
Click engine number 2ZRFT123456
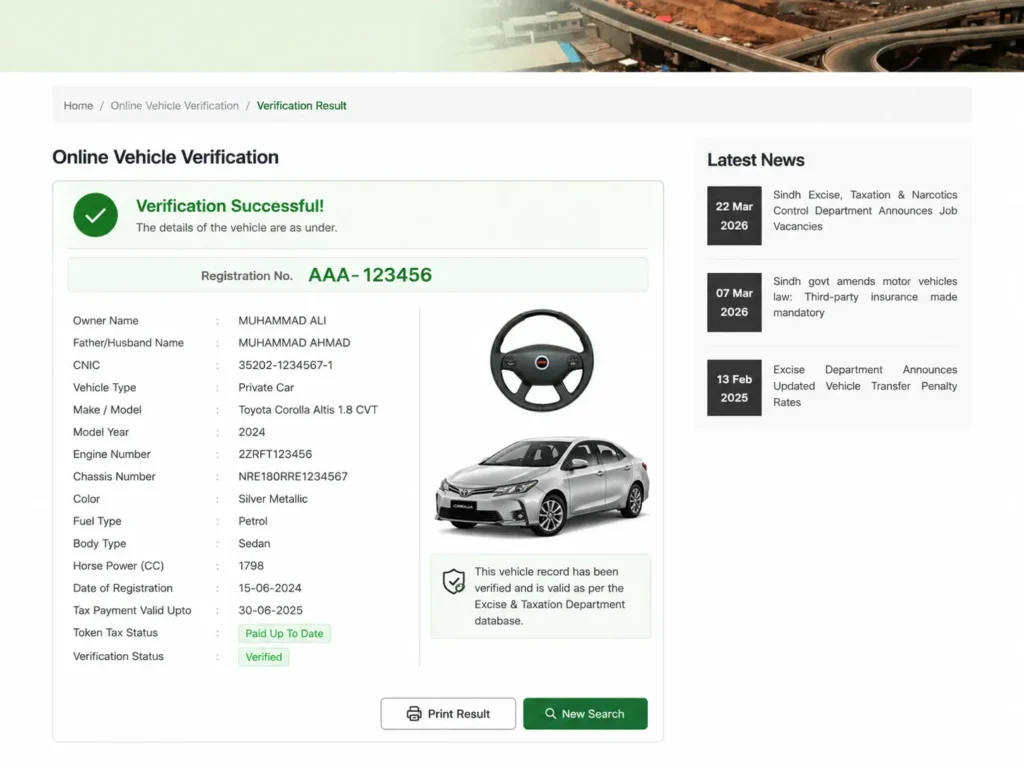tap(275, 454)
